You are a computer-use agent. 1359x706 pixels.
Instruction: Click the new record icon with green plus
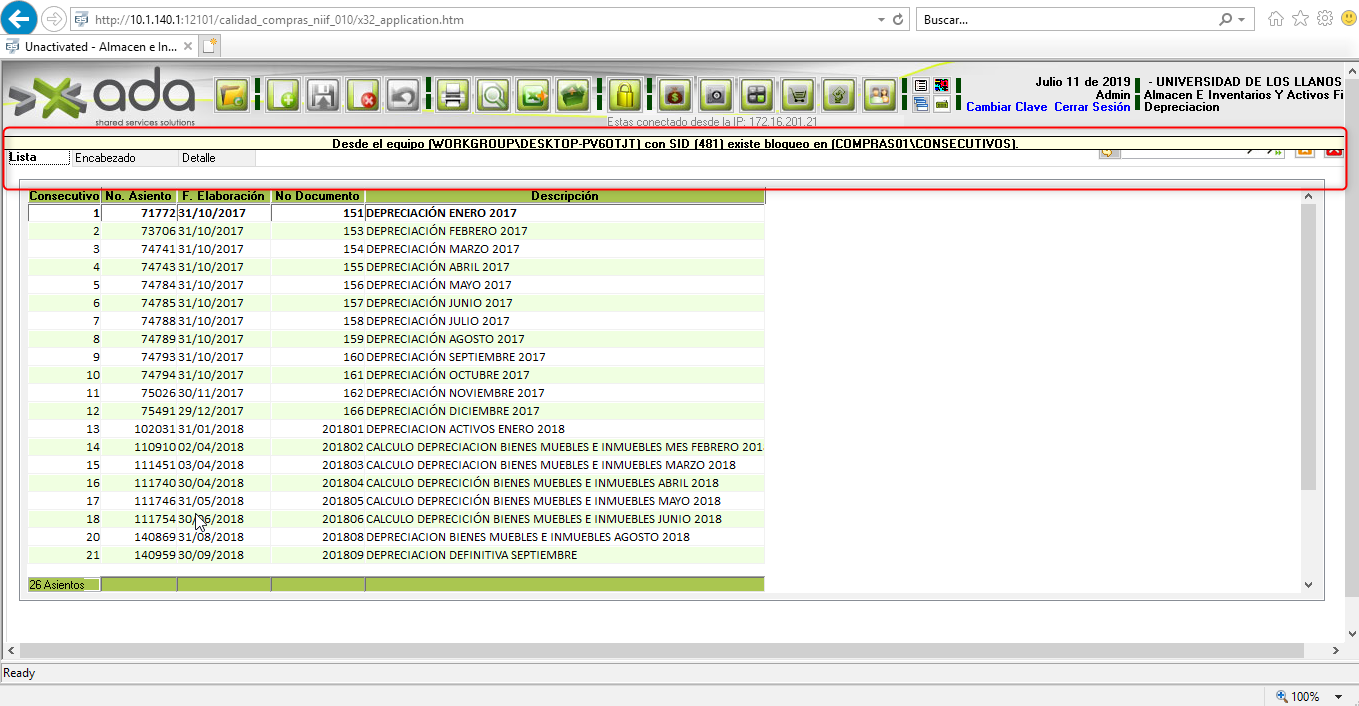coord(283,96)
